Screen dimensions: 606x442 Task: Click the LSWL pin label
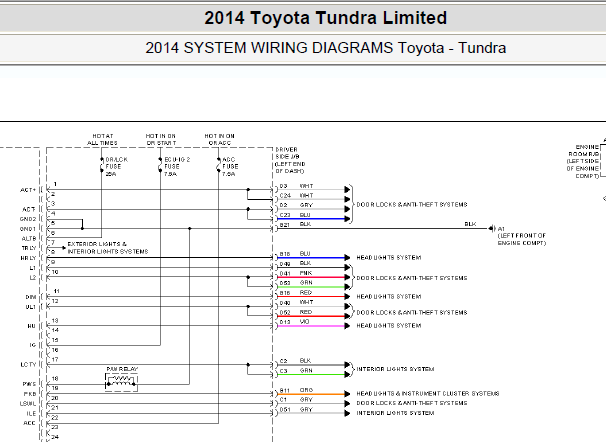click(x=28, y=404)
